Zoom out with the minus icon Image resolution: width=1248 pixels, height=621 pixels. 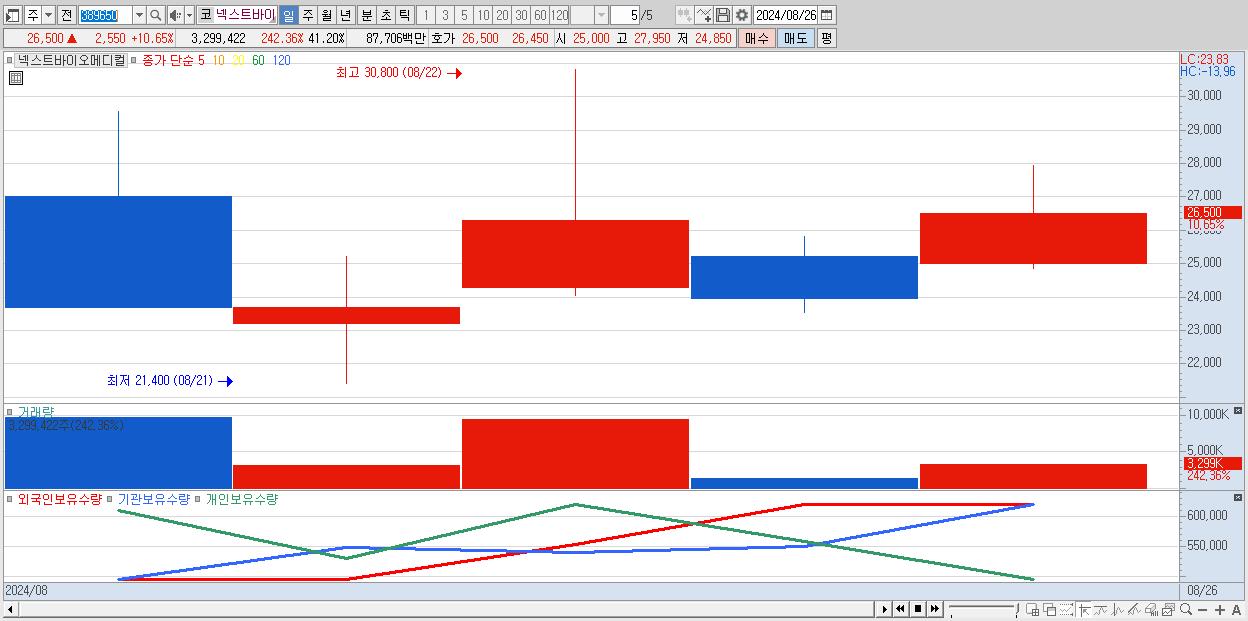[x=1202, y=610]
